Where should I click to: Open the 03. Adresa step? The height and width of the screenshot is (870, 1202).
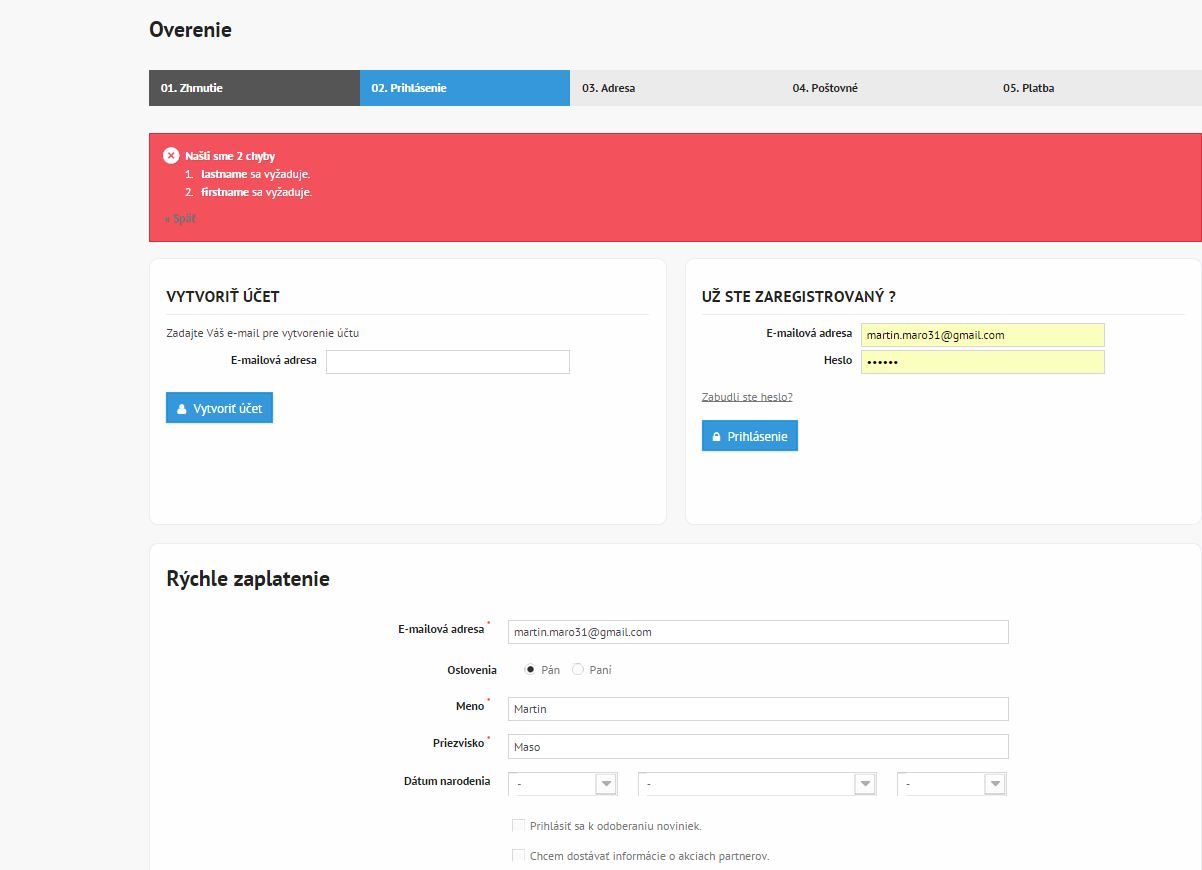pos(675,88)
